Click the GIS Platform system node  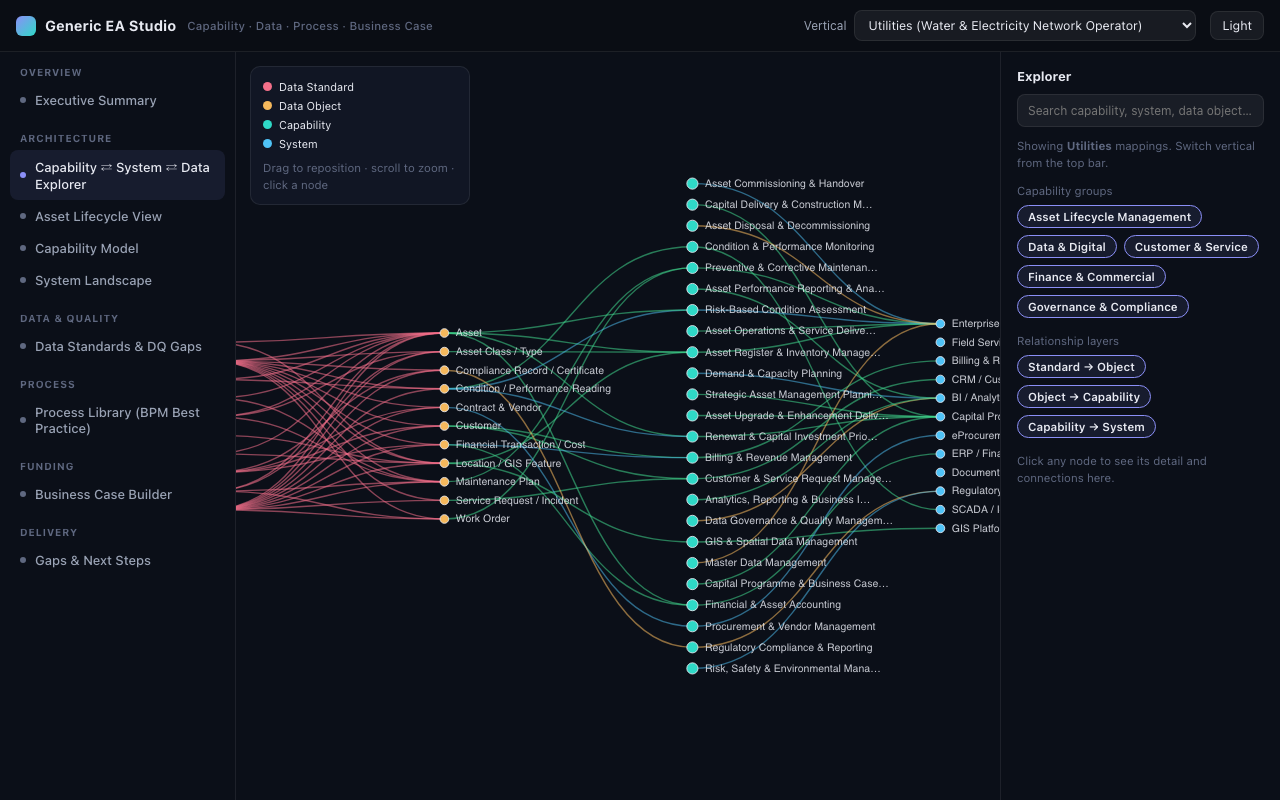[x=940, y=528]
